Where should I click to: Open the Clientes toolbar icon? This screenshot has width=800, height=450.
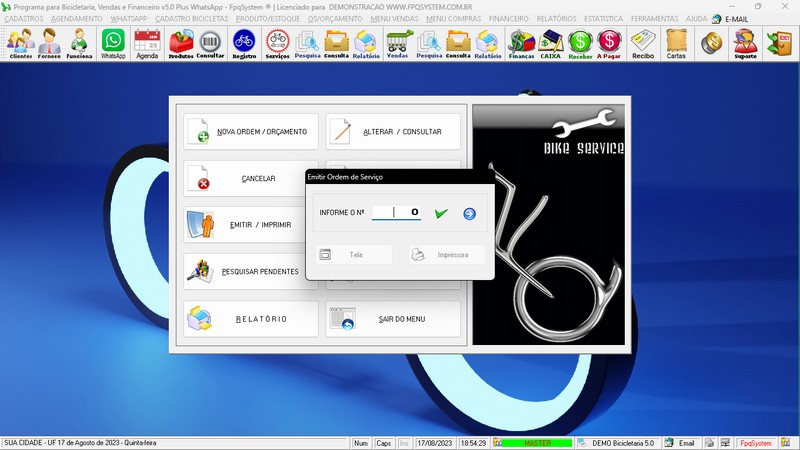tap(20, 44)
